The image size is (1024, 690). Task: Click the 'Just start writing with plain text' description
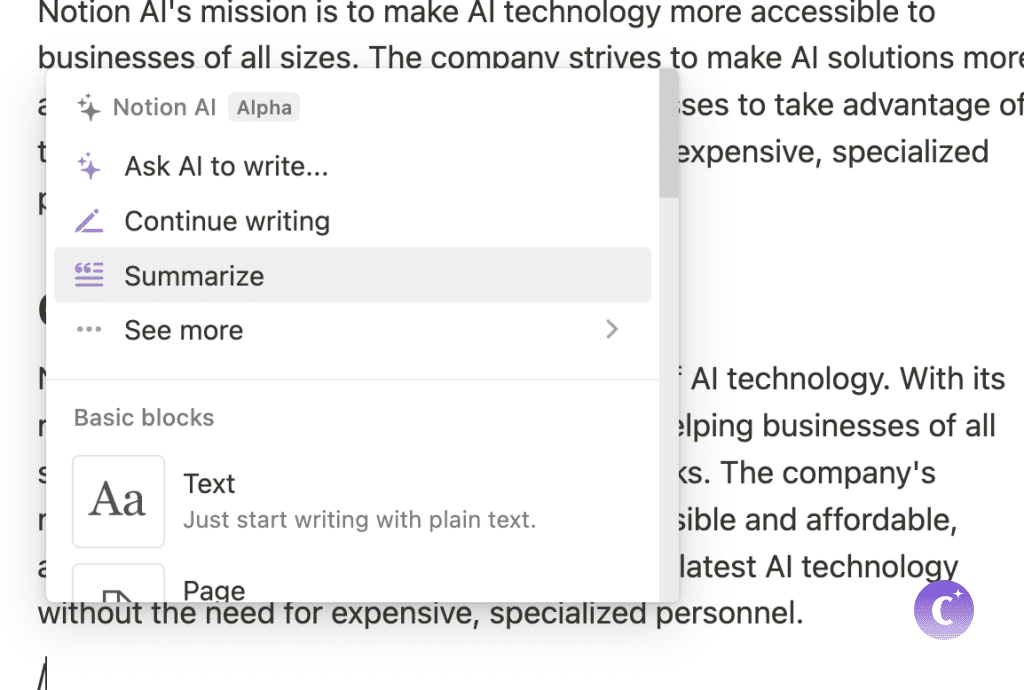[x=359, y=520]
